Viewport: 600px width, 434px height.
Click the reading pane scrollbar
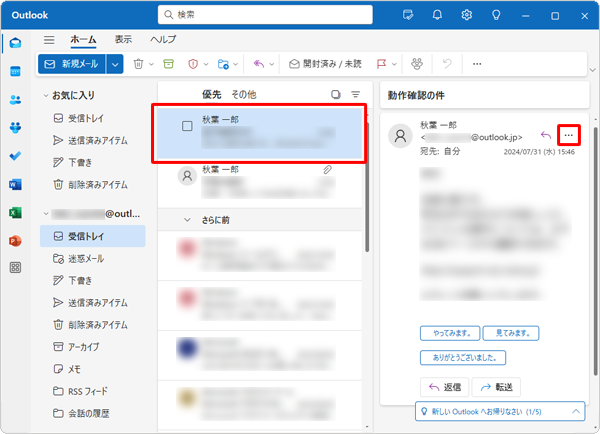tap(595, 251)
